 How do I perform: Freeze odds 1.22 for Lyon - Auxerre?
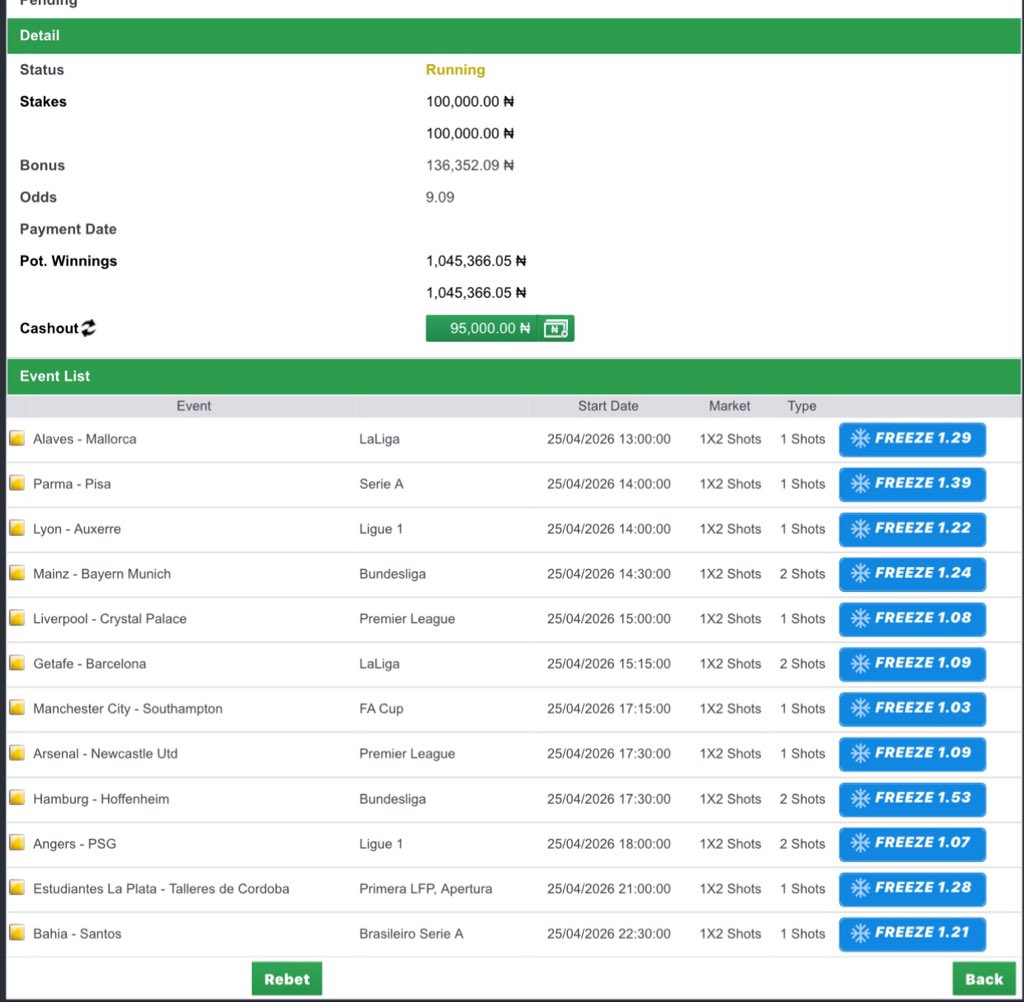click(912, 529)
